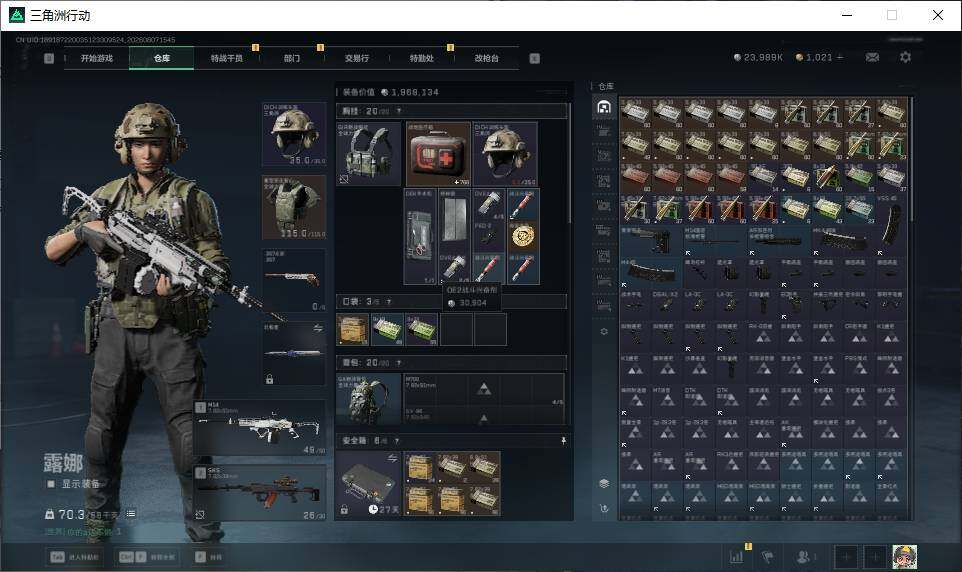Toggle the pin icon on 安全箱 header
The width and height of the screenshot is (962, 572).
click(x=563, y=441)
